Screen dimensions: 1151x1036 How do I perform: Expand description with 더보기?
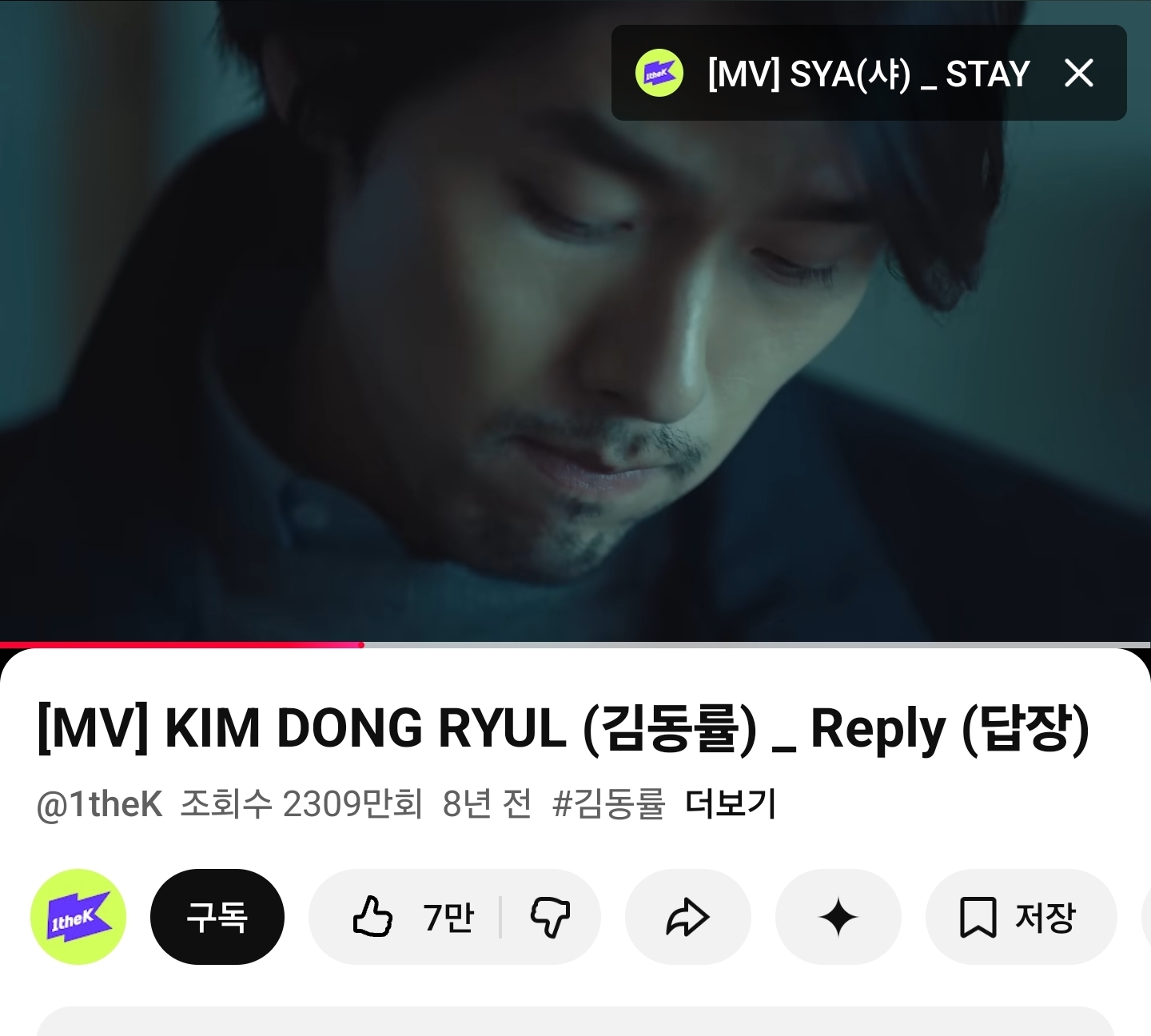pos(731,804)
